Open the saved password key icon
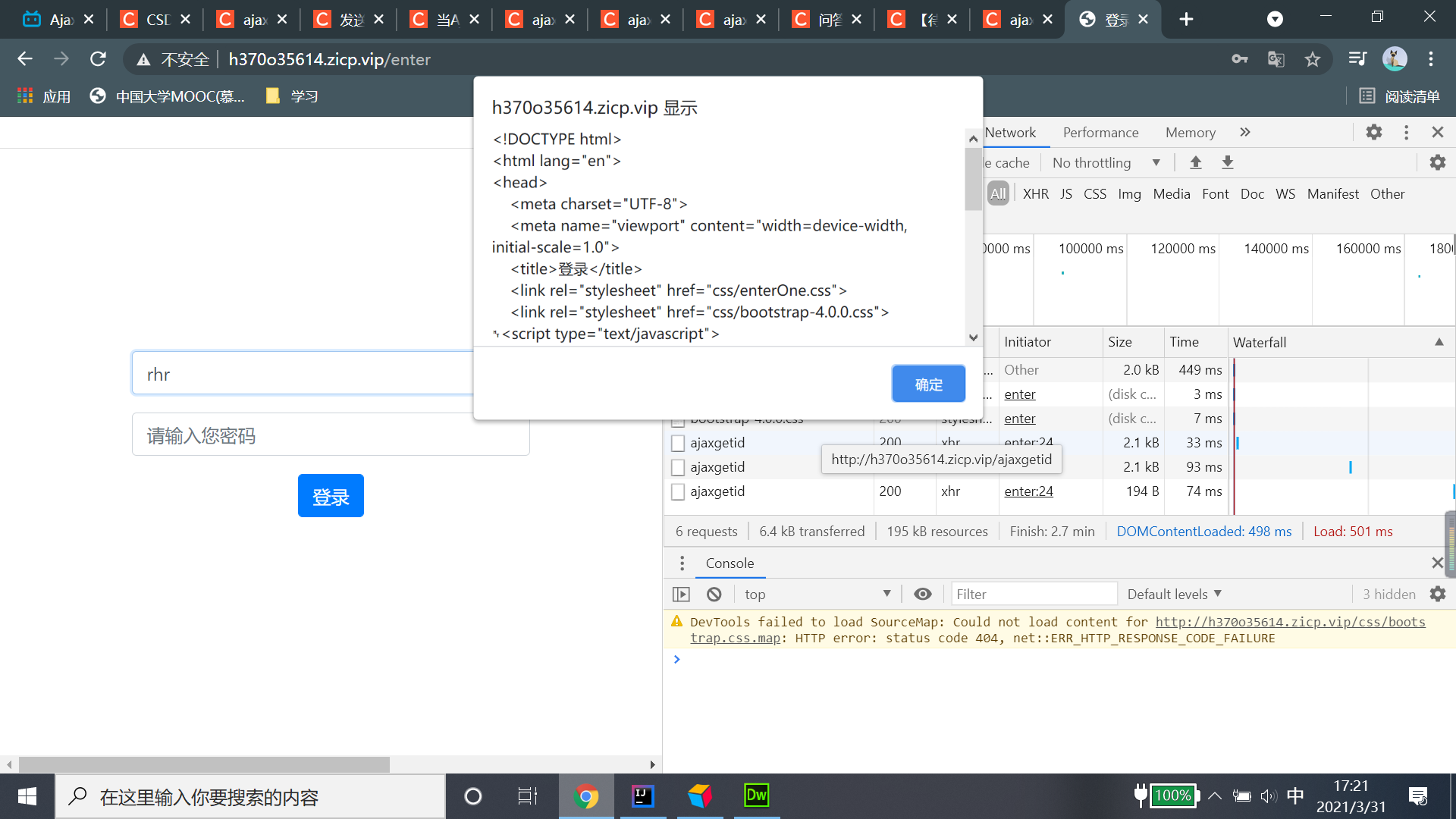The width and height of the screenshot is (1456, 819). point(1239,59)
